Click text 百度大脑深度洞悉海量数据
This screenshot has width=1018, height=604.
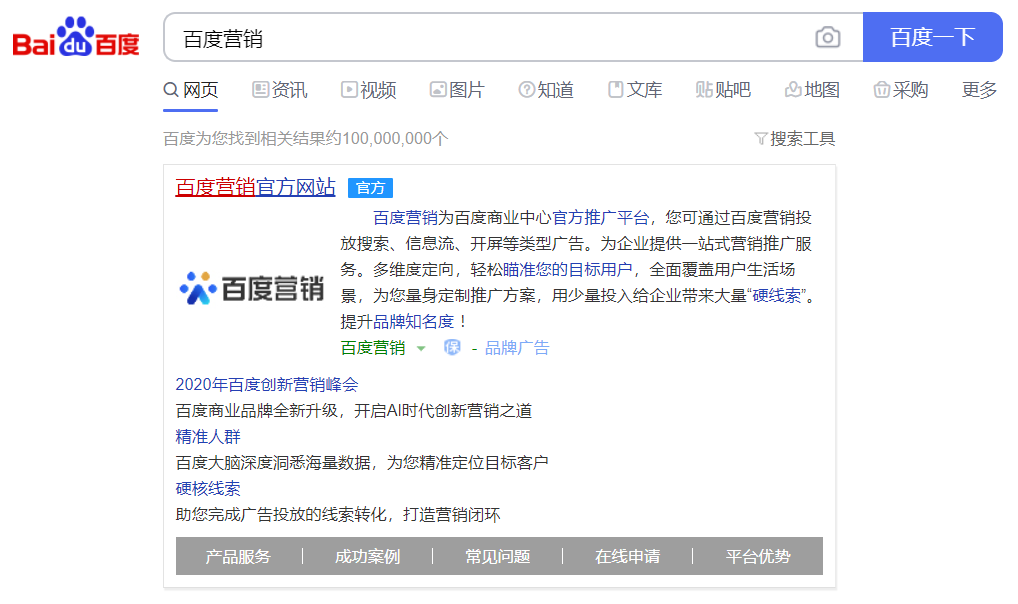(x=273, y=462)
